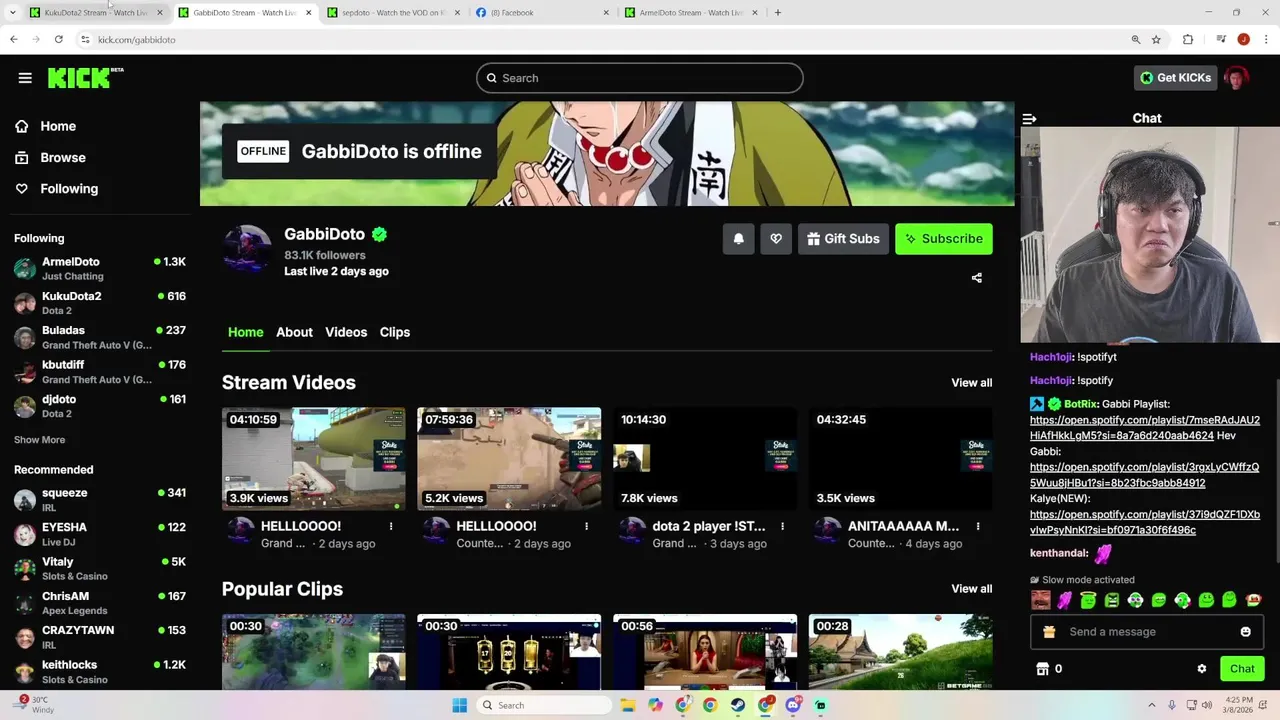
Task: Open KukuDota2 channel in Following list
Action: pos(100,303)
